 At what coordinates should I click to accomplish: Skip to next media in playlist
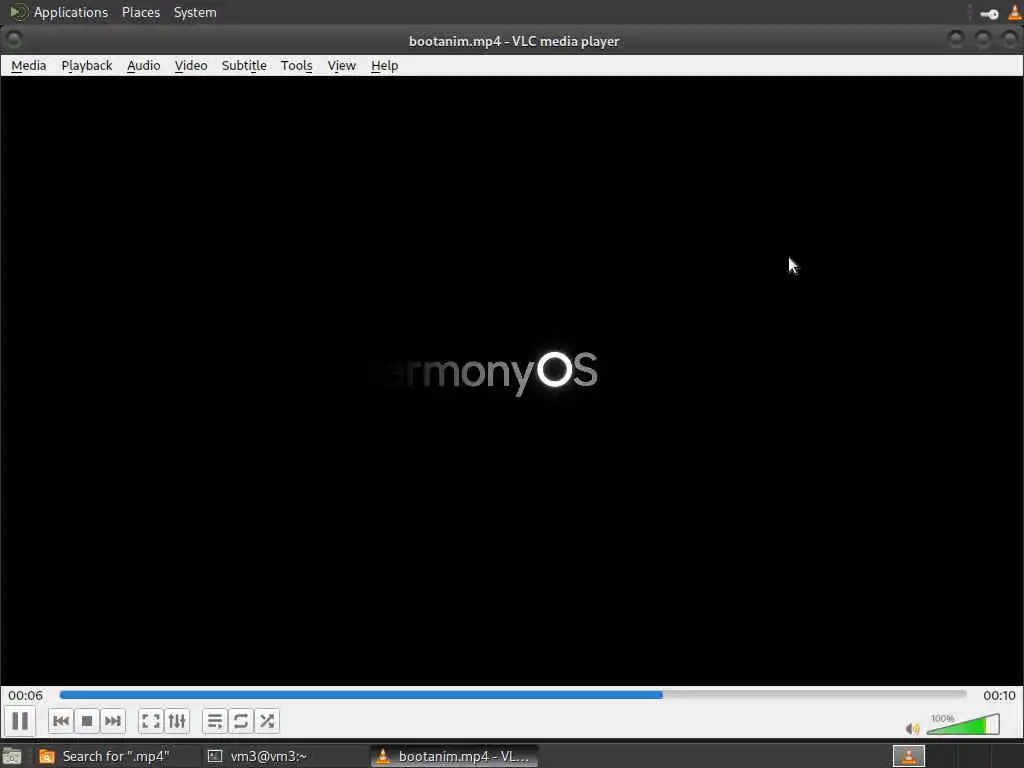click(112, 721)
